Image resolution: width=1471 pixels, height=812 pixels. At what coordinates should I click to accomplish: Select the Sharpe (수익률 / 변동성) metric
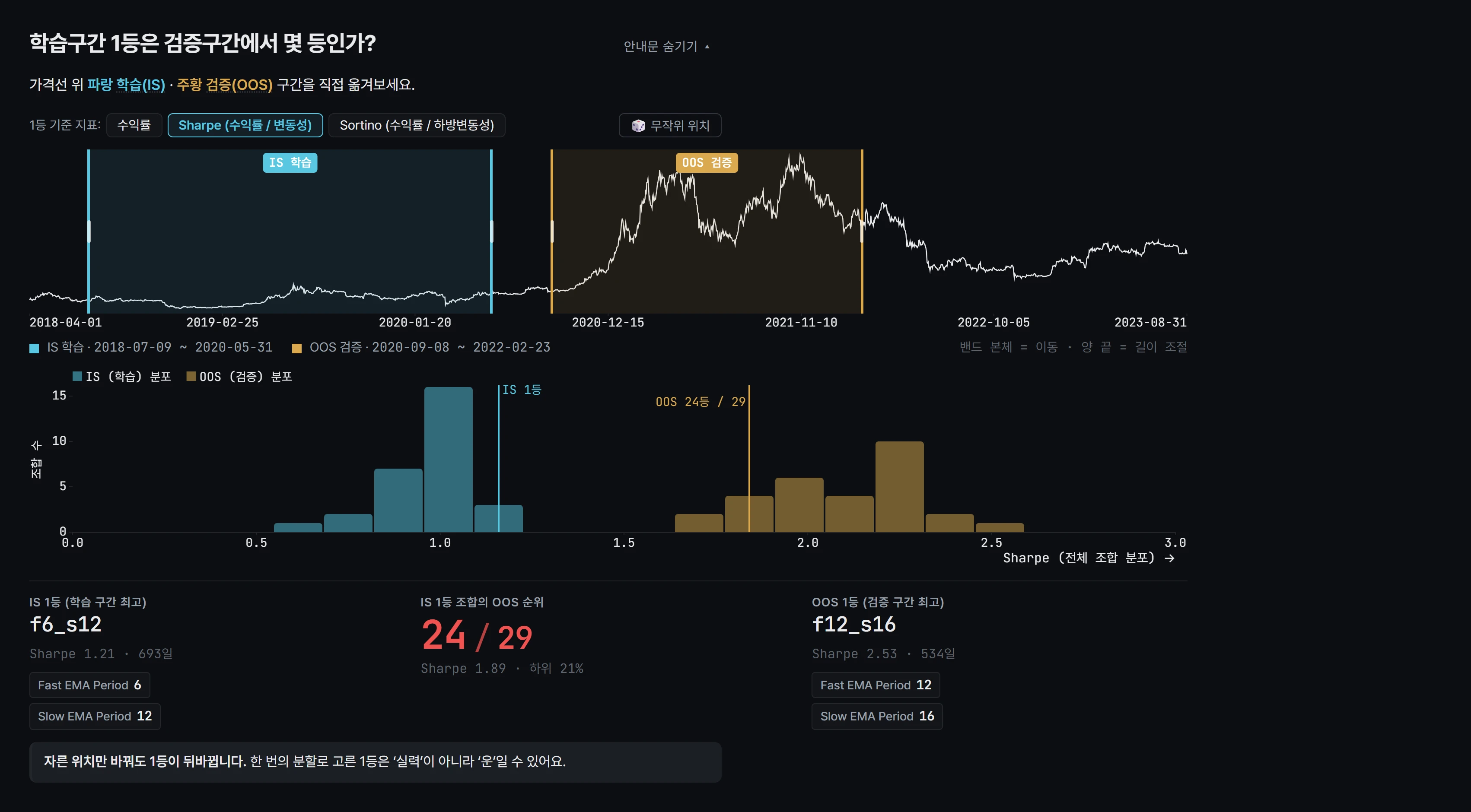click(245, 126)
